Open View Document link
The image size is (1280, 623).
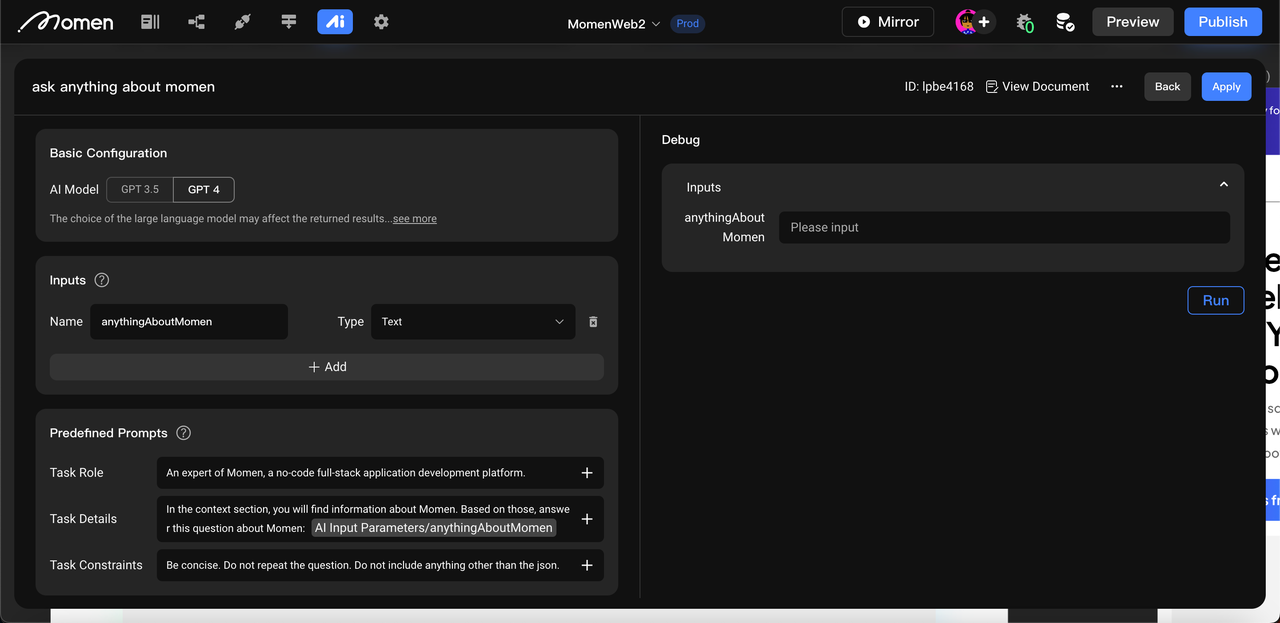click(x=1037, y=87)
